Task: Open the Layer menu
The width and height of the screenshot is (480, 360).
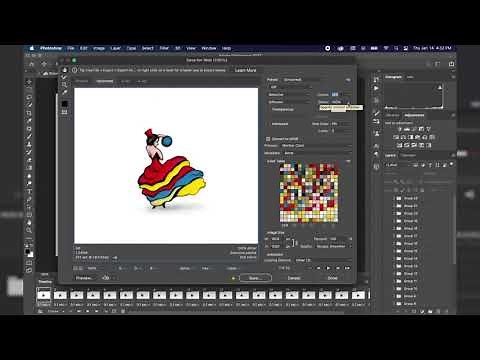Action: tap(115, 48)
